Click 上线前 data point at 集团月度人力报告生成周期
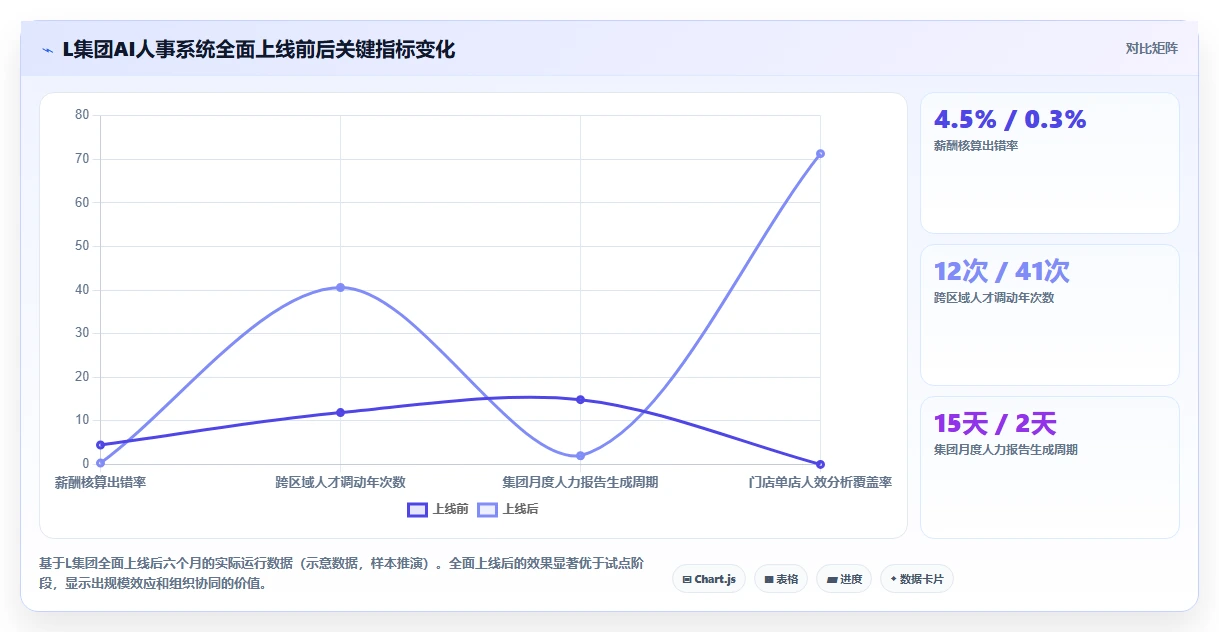This screenshot has width=1219, height=632. [x=580, y=399]
